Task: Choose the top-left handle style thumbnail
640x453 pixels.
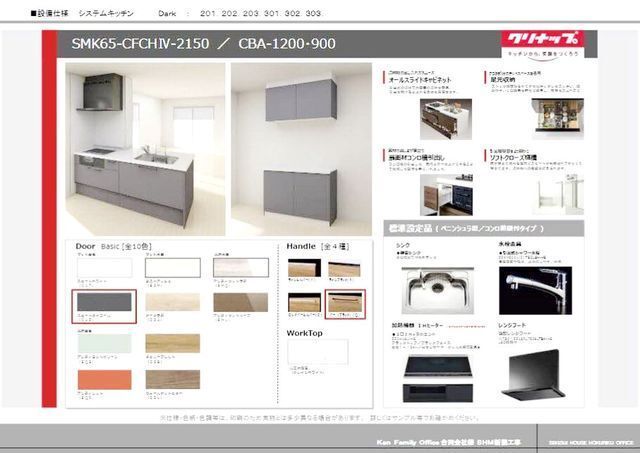Action: pos(305,268)
